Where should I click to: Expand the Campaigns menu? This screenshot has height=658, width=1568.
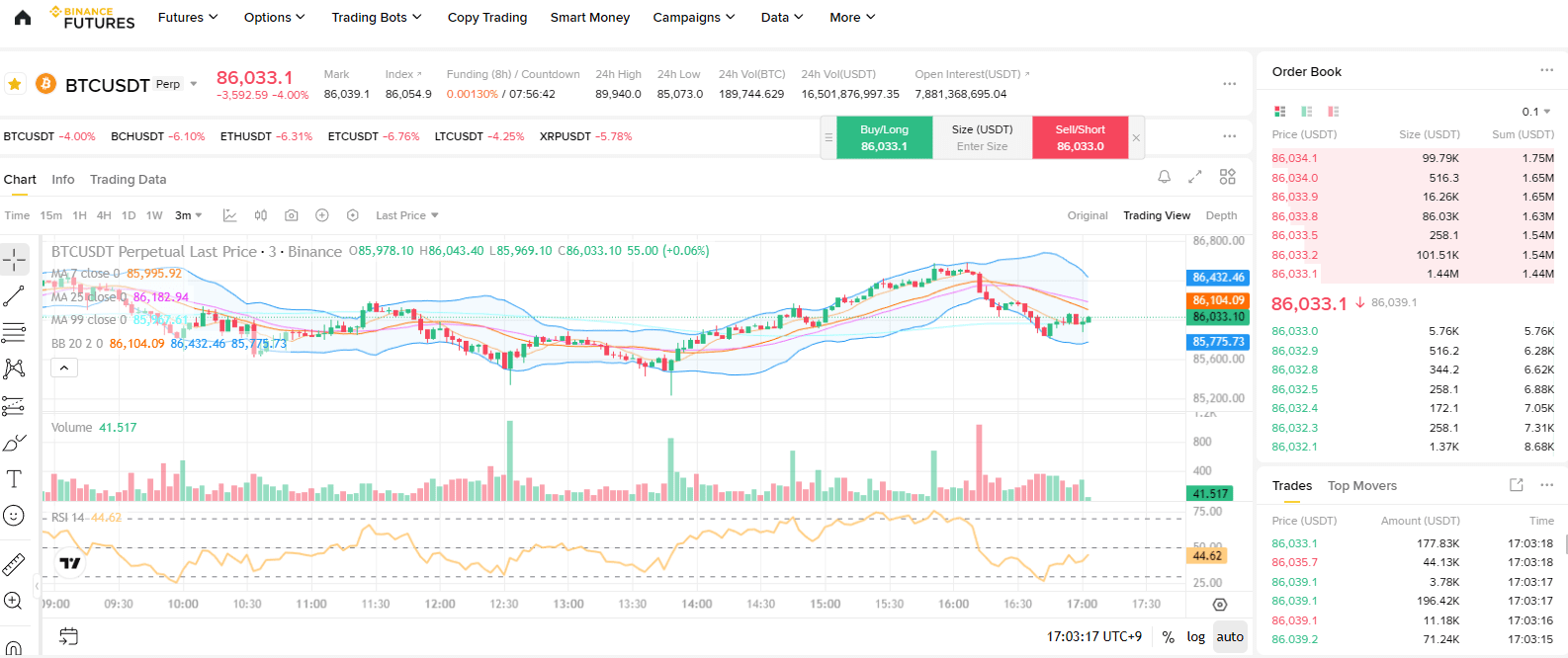[x=694, y=17]
